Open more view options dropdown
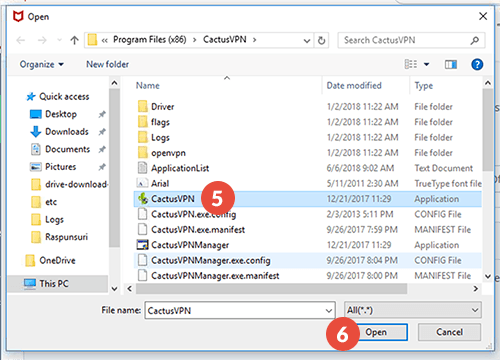The width and height of the screenshot is (500, 360). pyautogui.click(x=426, y=64)
